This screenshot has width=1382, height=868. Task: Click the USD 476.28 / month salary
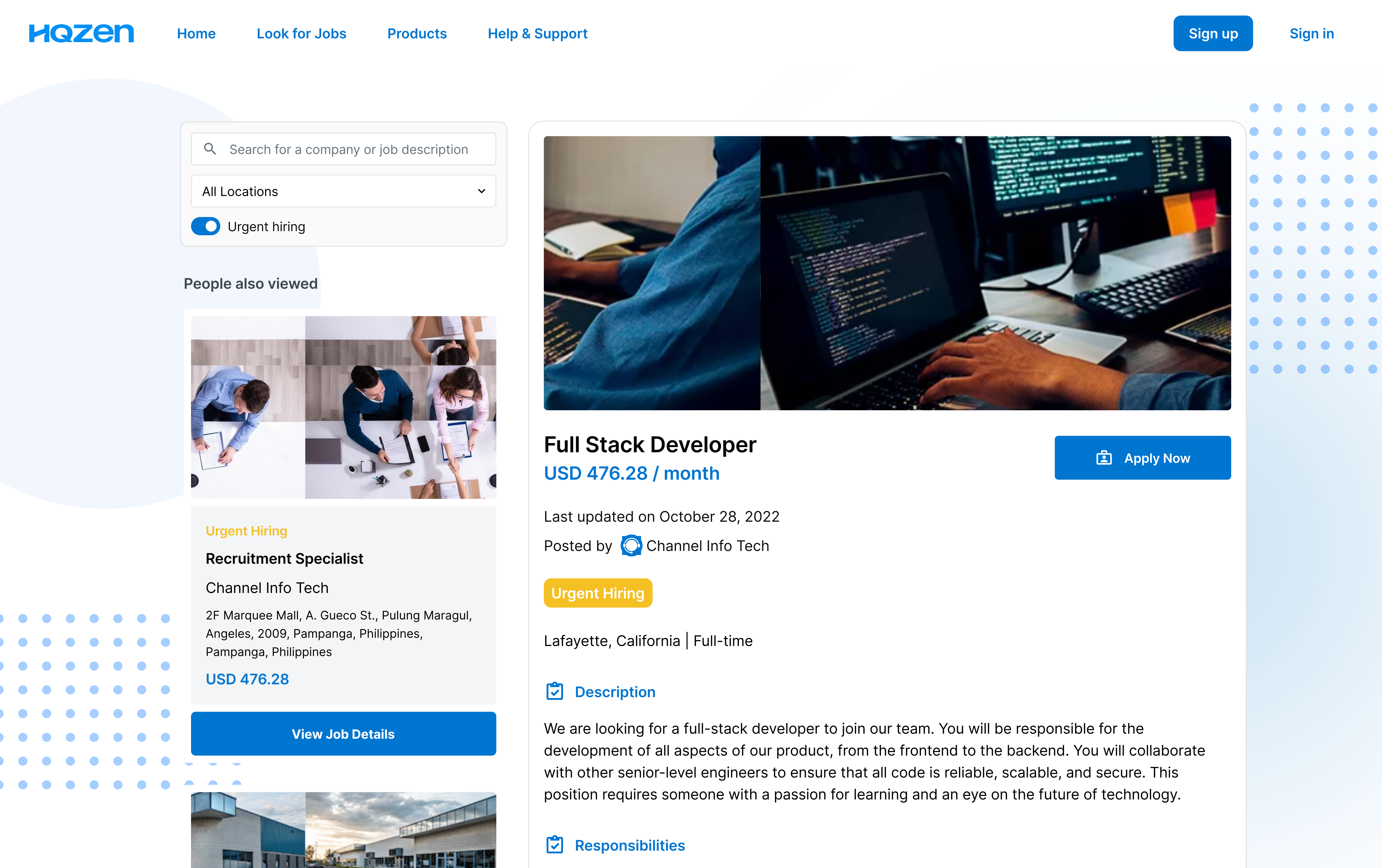[631, 473]
